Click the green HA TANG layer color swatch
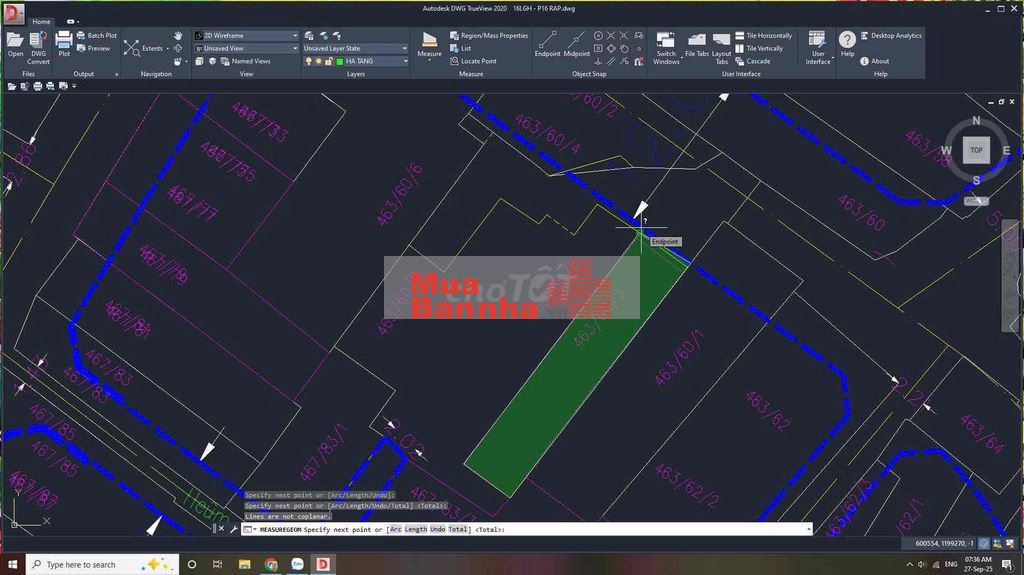The image size is (1024, 575). coord(340,61)
